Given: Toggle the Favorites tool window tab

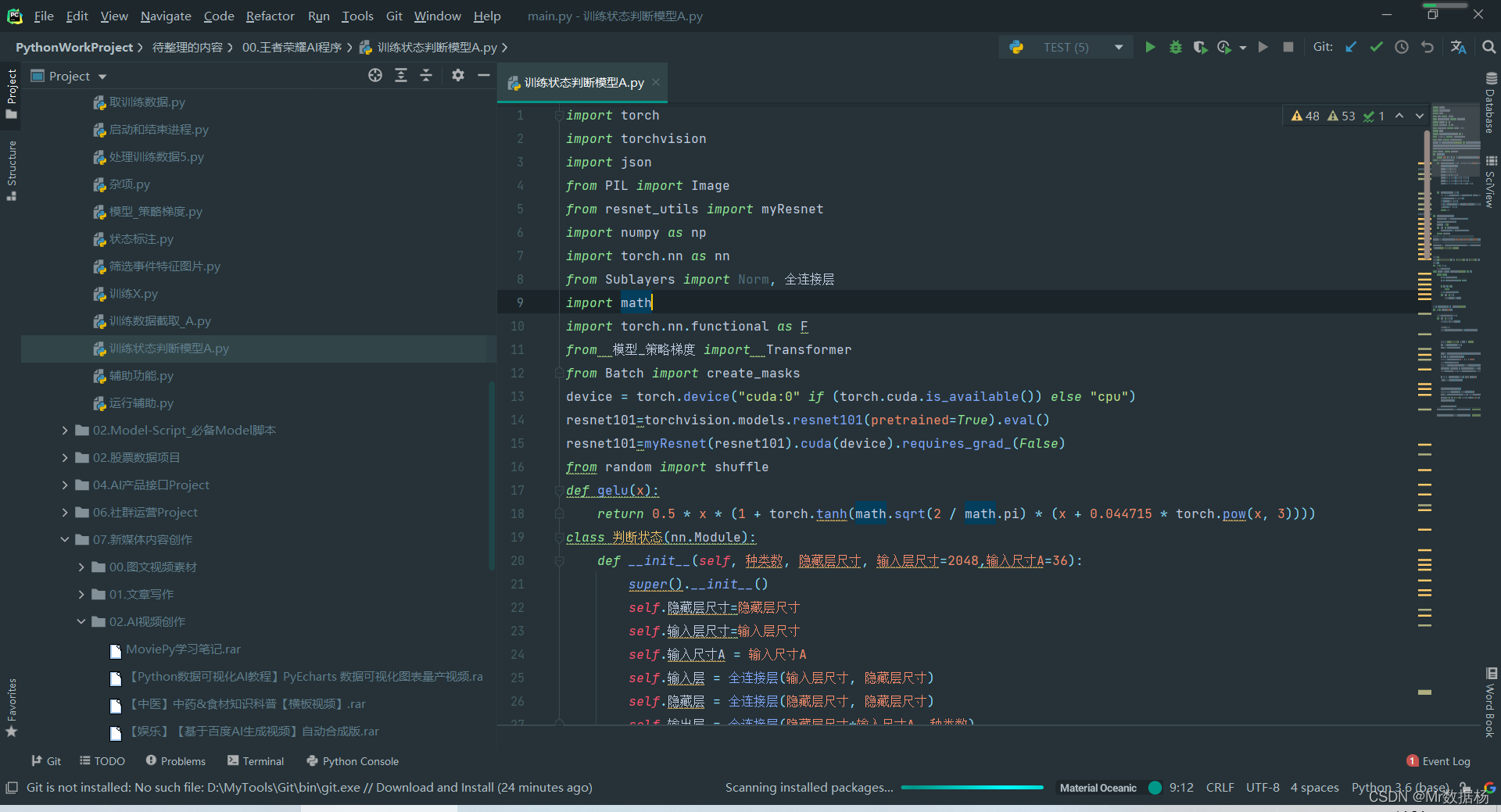Looking at the screenshot, I should pyautogui.click(x=12, y=708).
